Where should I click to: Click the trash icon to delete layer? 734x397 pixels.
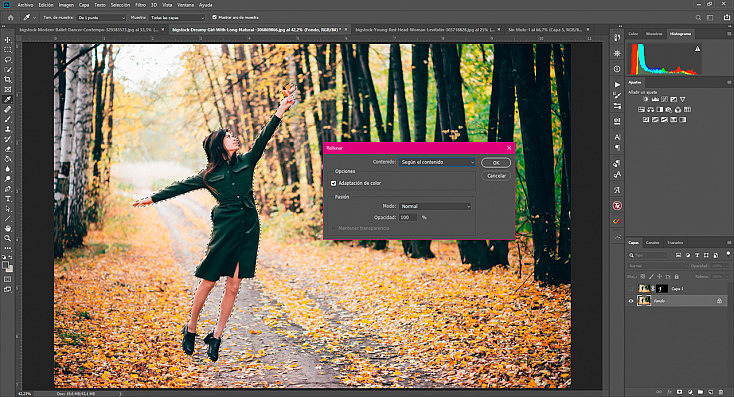721,392
